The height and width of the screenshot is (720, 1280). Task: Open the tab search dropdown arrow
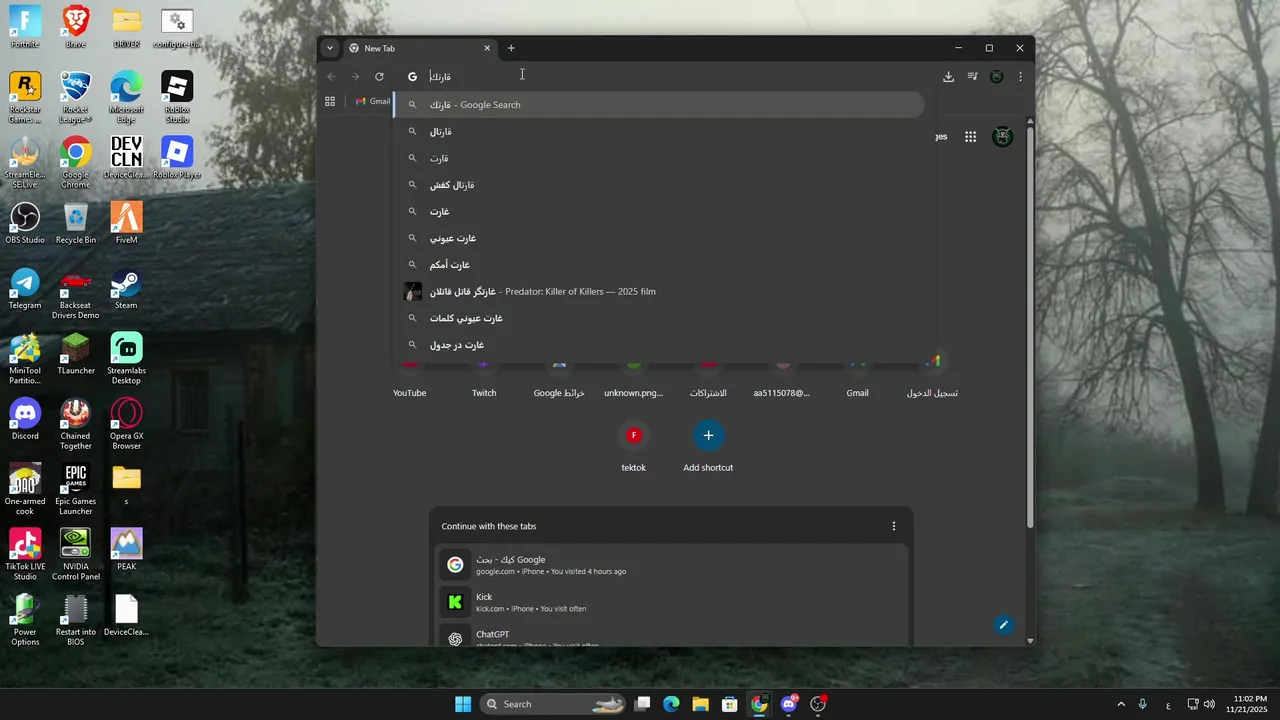[x=330, y=48]
